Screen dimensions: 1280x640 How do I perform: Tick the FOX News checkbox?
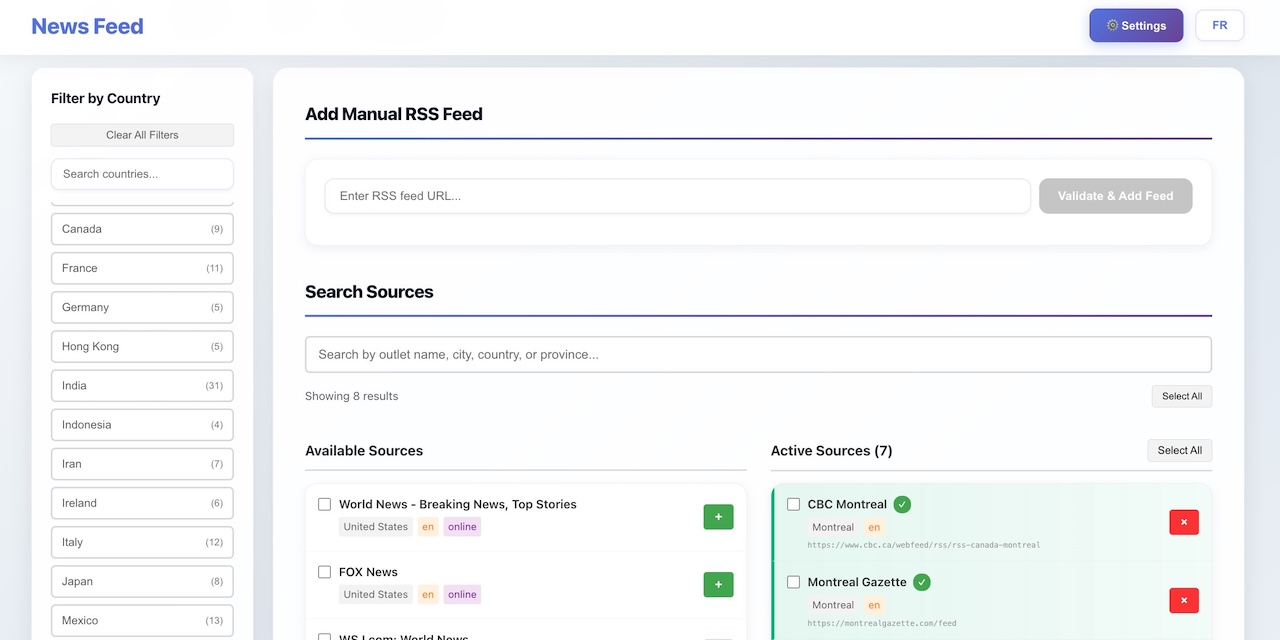(325, 572)
